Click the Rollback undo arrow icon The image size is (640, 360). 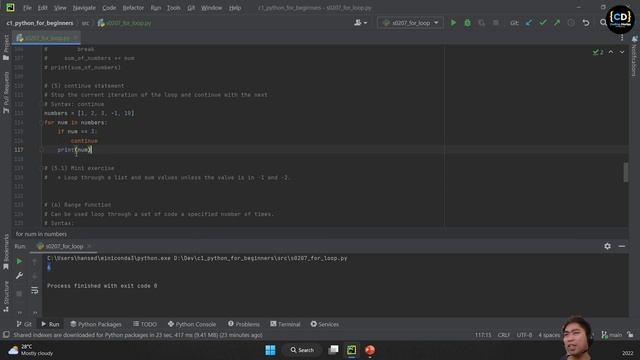click(x=586, y=23)
